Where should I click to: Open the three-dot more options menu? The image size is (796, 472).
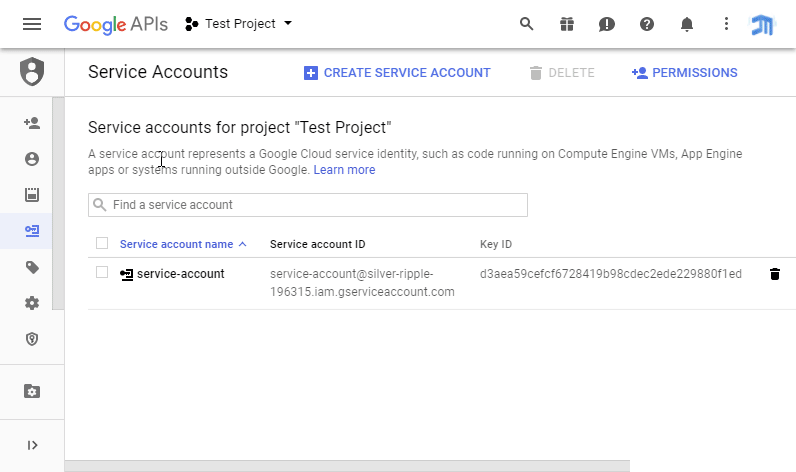pyautogui.click(x=727, y=24)
